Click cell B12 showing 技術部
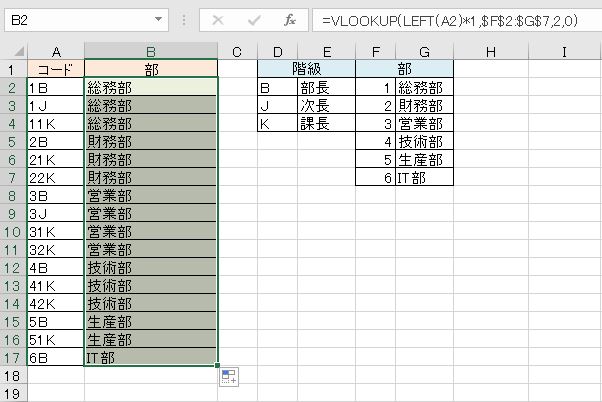Screen dimensions: 602x402 coord(151,268)
